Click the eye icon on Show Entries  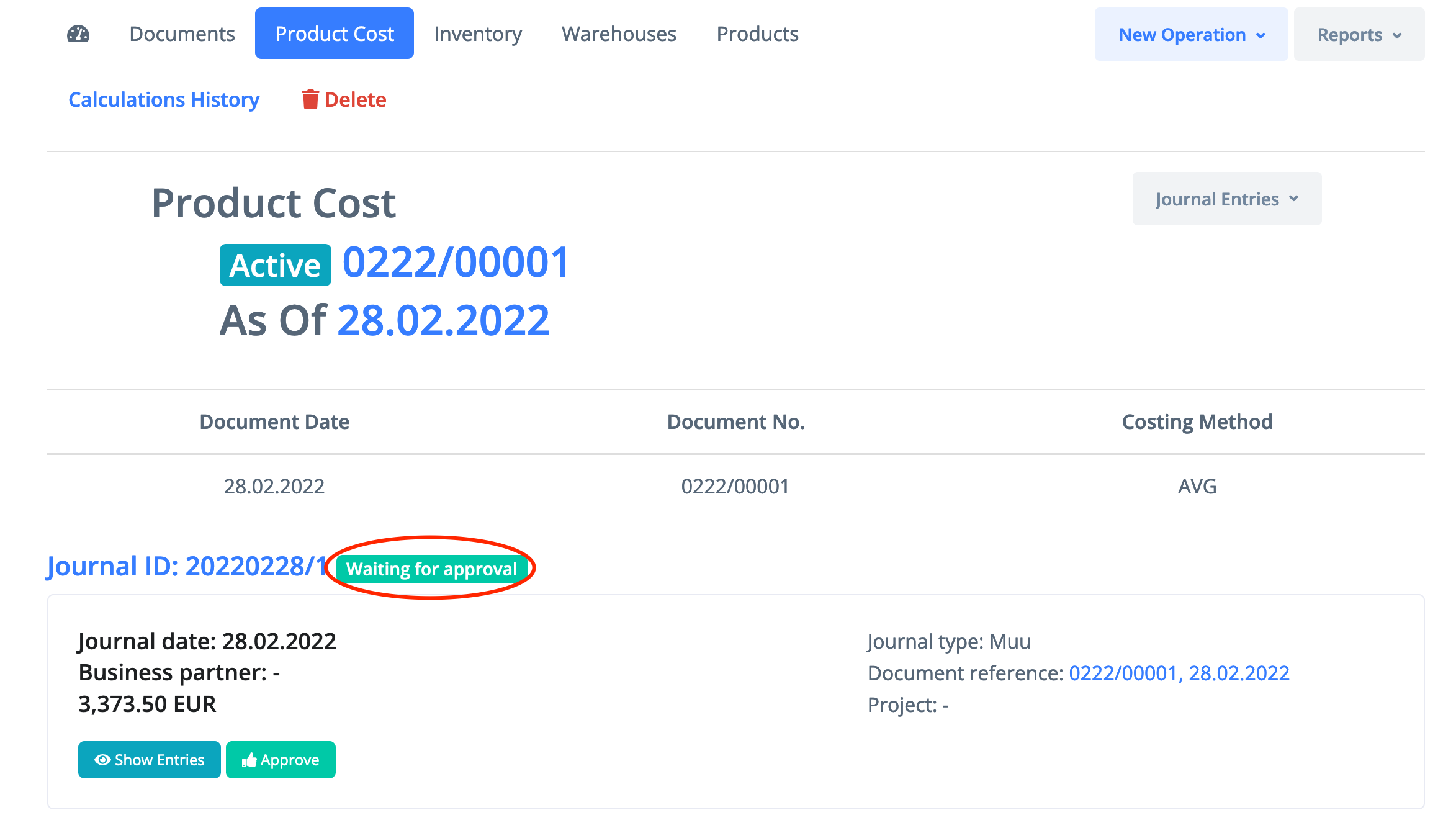[102, 760]
